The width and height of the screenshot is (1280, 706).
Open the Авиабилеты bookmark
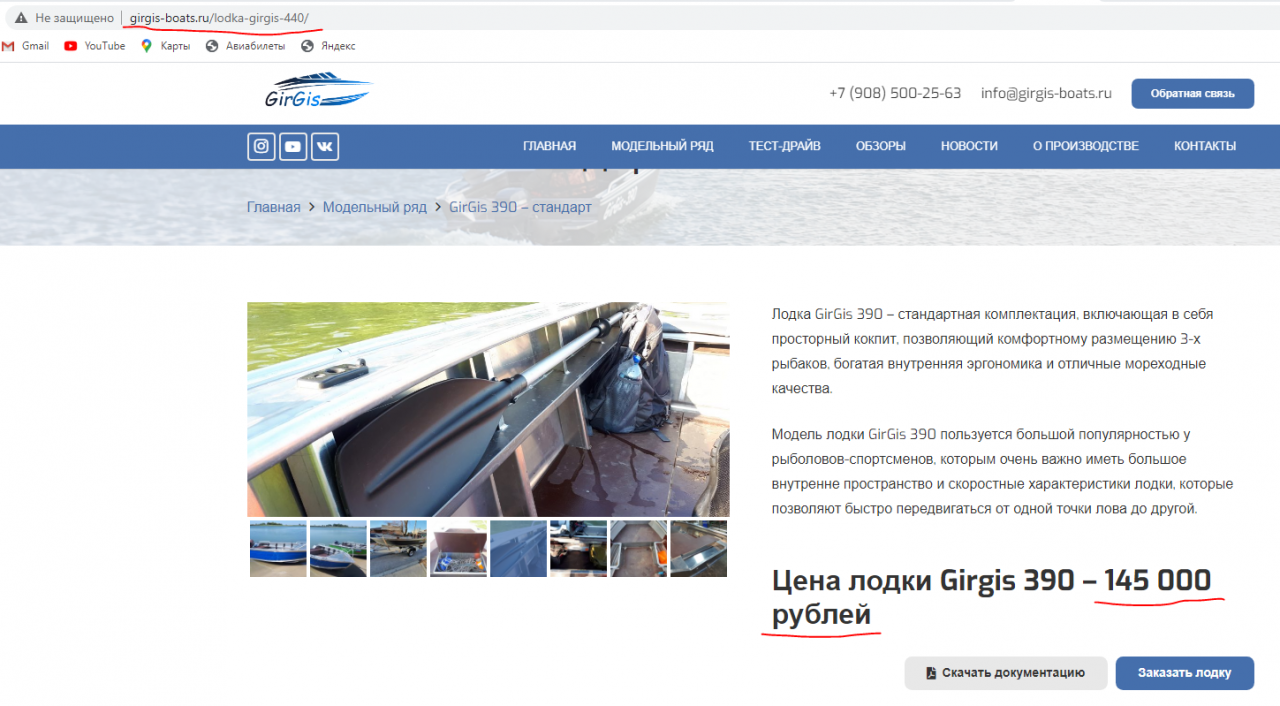point(243,46)
